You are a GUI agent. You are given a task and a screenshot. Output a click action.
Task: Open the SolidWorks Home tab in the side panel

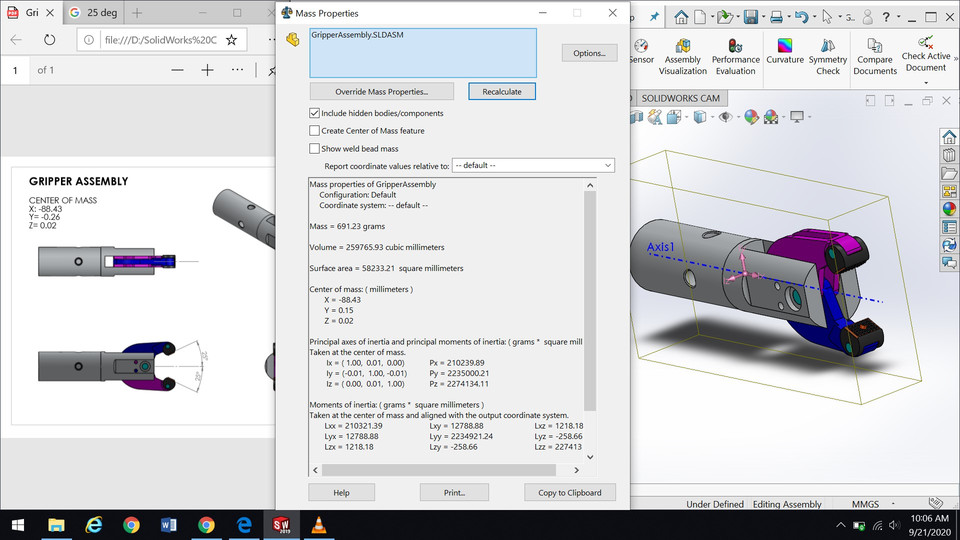949,137
